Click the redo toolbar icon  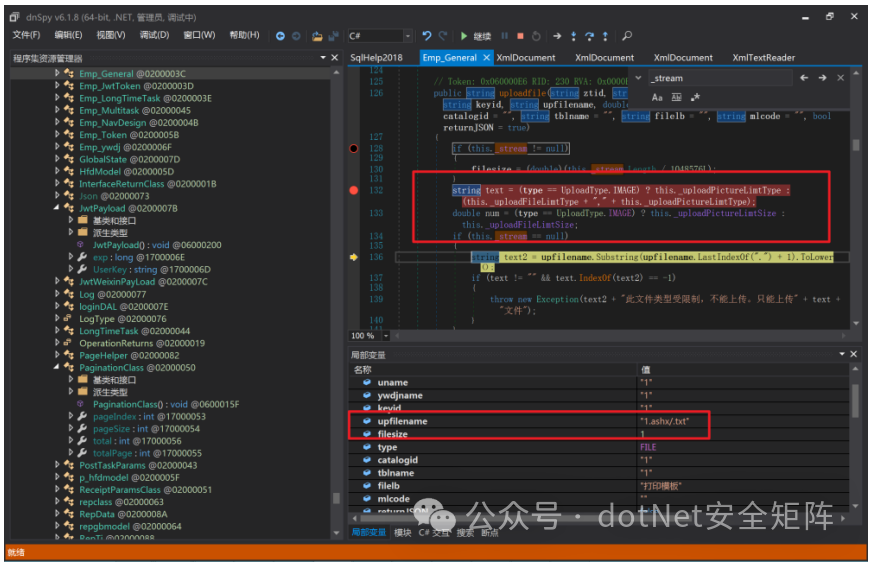tap(443, 36)
